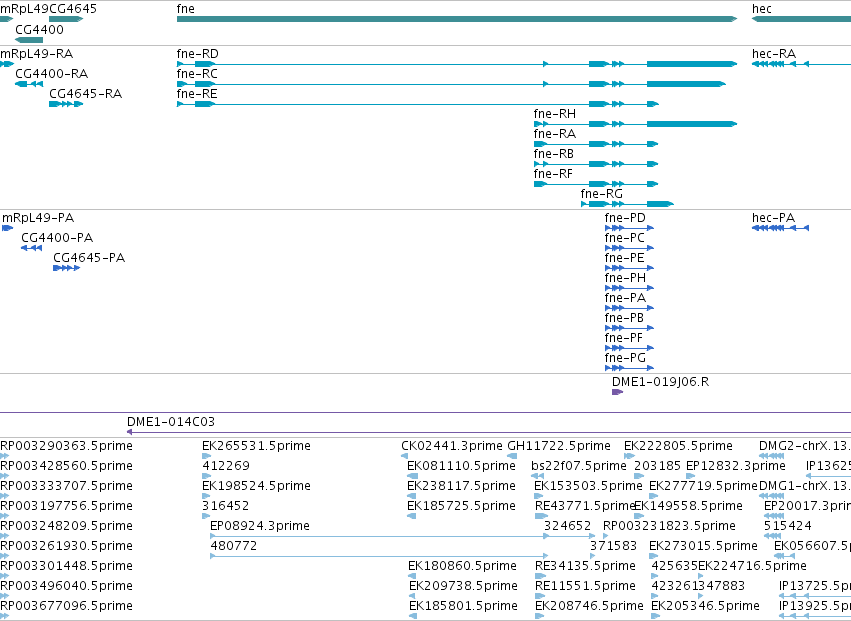Select the DME1-014C03 feature label
The width and height of the screenshot is (851, 621).
pos(171,422)
